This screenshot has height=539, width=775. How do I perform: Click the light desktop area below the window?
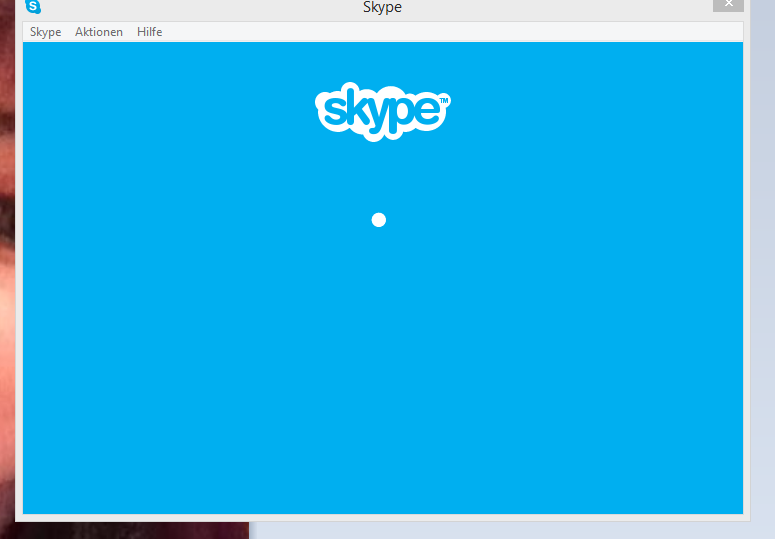[x=500, y=530]
